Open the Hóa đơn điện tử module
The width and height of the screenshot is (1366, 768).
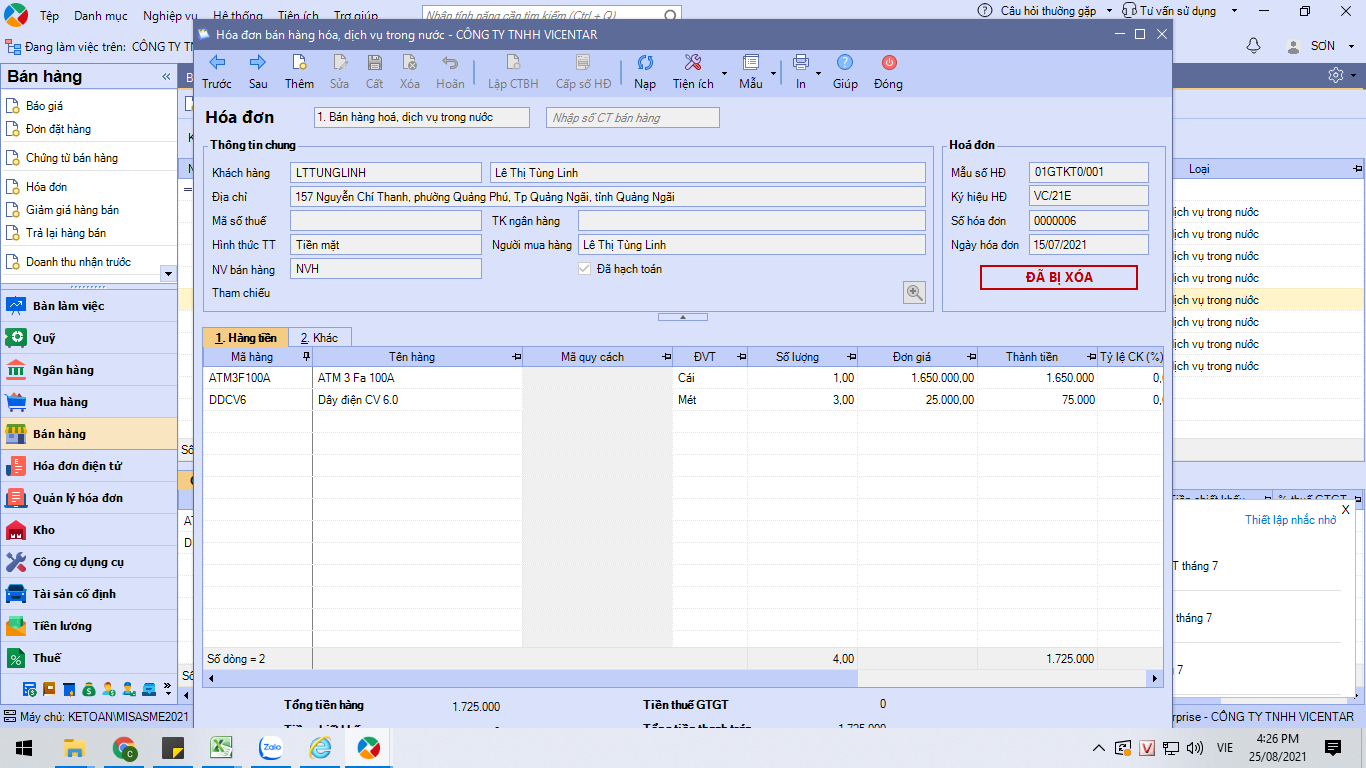point(89,466)
